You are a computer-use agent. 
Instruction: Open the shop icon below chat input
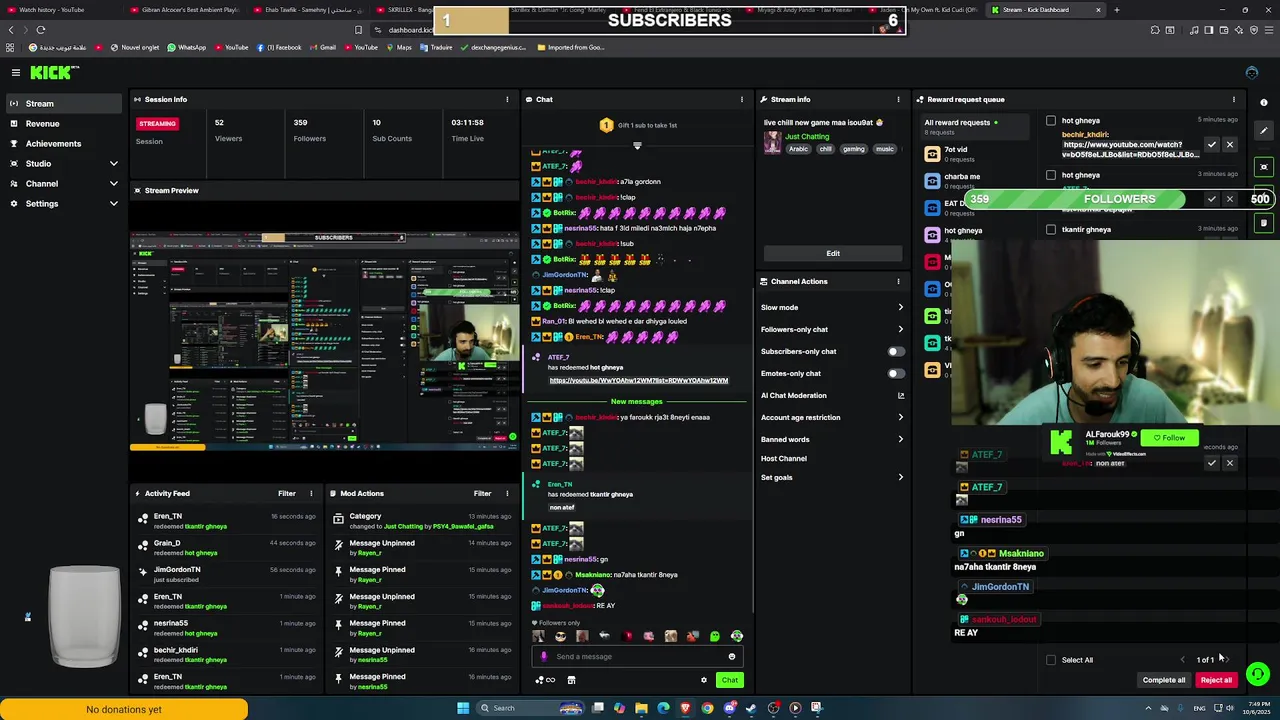571,680
